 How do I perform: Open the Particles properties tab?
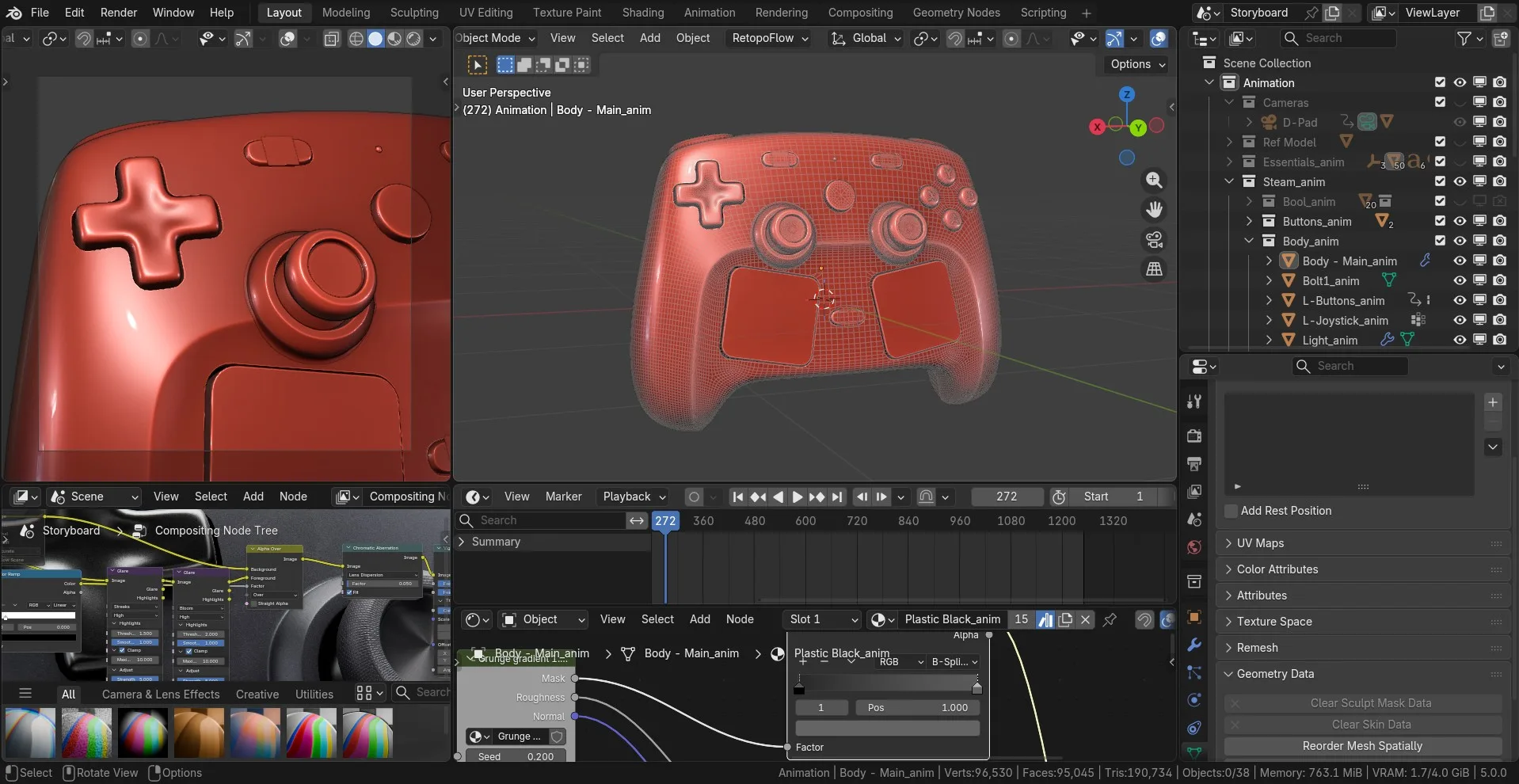pos(1194,672)
